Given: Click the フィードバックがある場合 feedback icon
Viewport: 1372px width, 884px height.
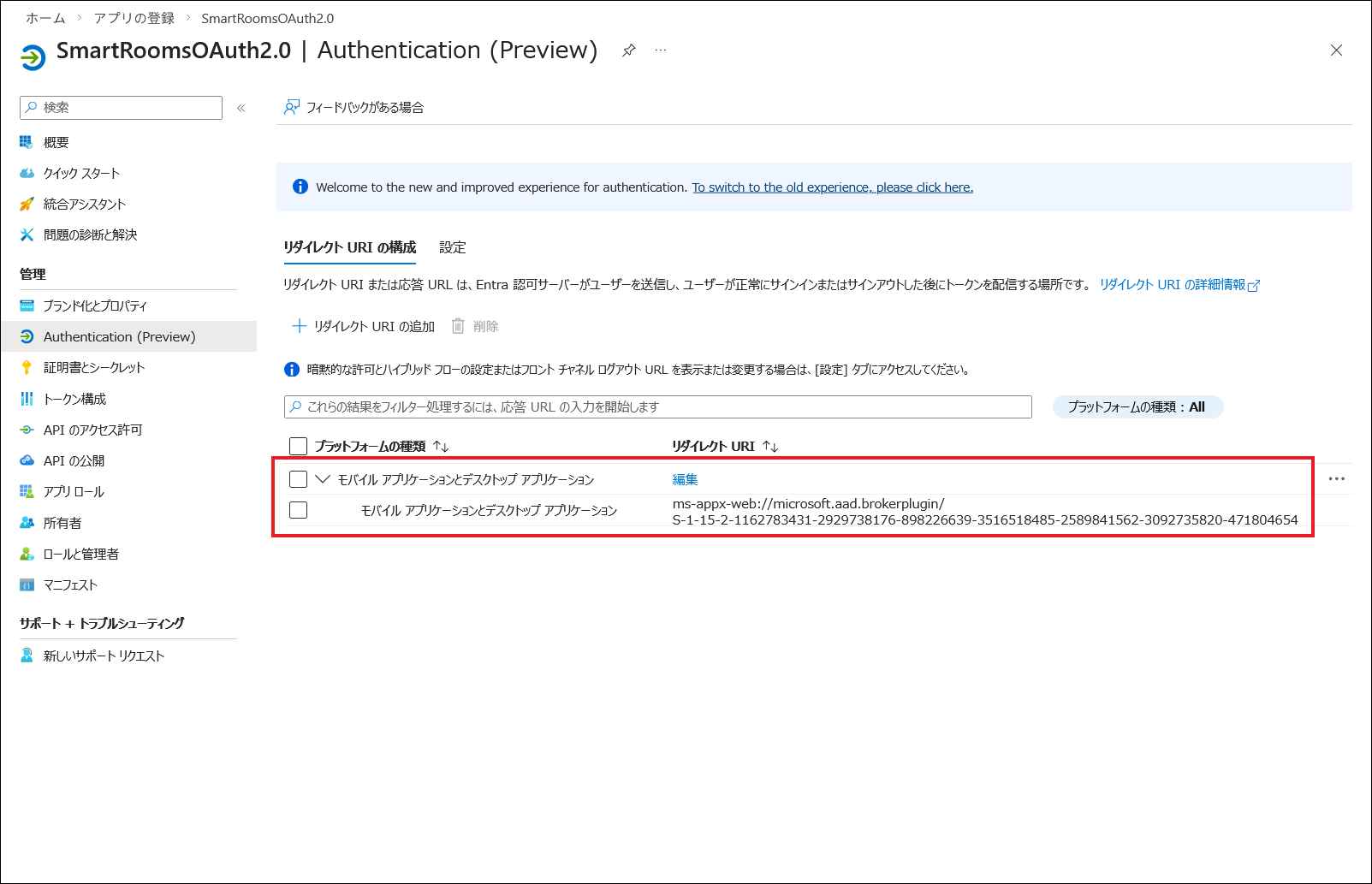Looking at the screenshot, I should (x=292, y=107).
